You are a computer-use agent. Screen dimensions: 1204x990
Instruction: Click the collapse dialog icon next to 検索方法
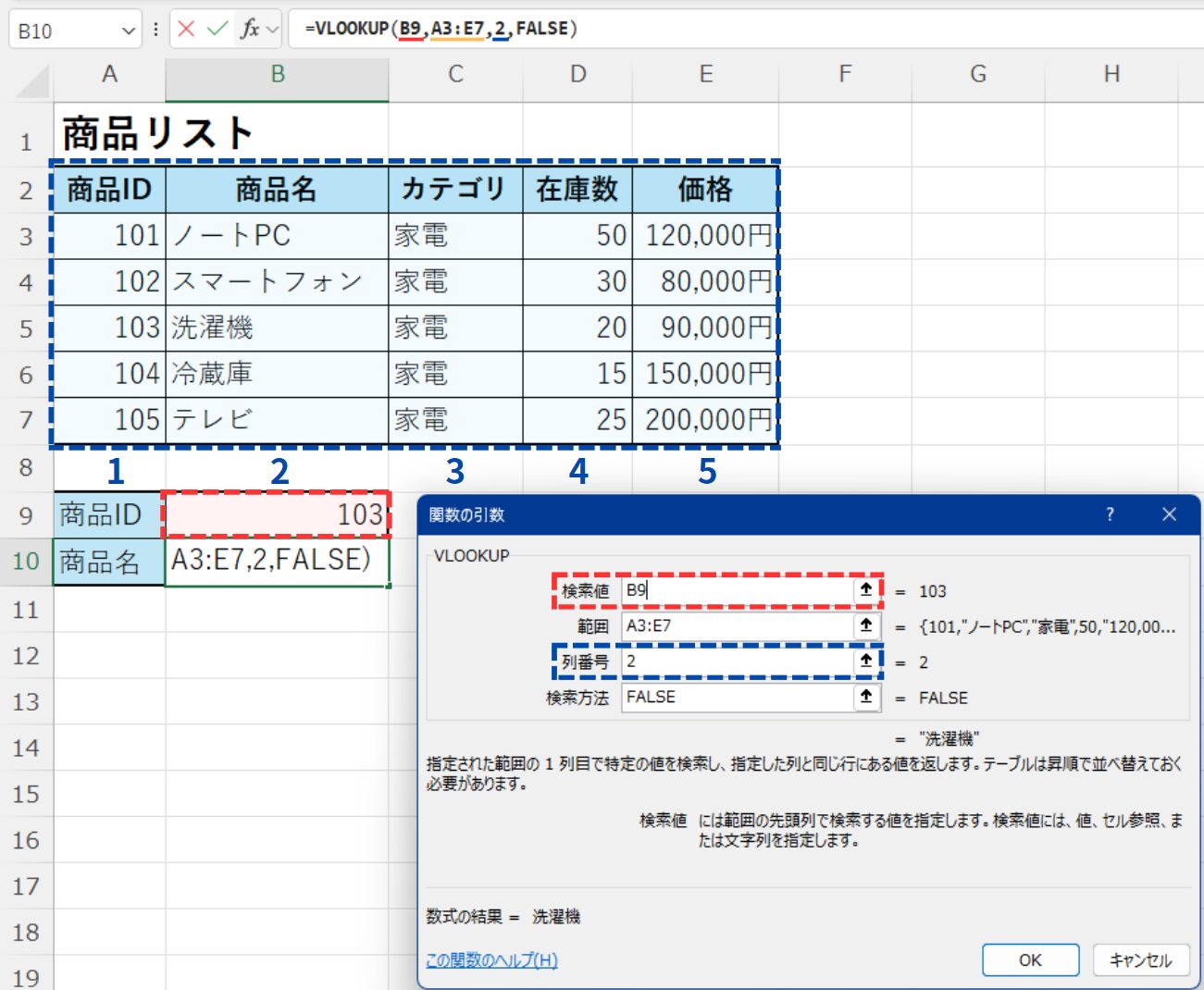pos(866,697)
